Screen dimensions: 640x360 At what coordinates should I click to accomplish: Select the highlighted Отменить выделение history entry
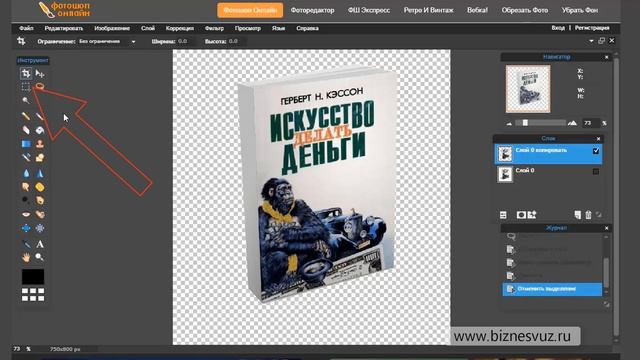click(x=552, y=289)
